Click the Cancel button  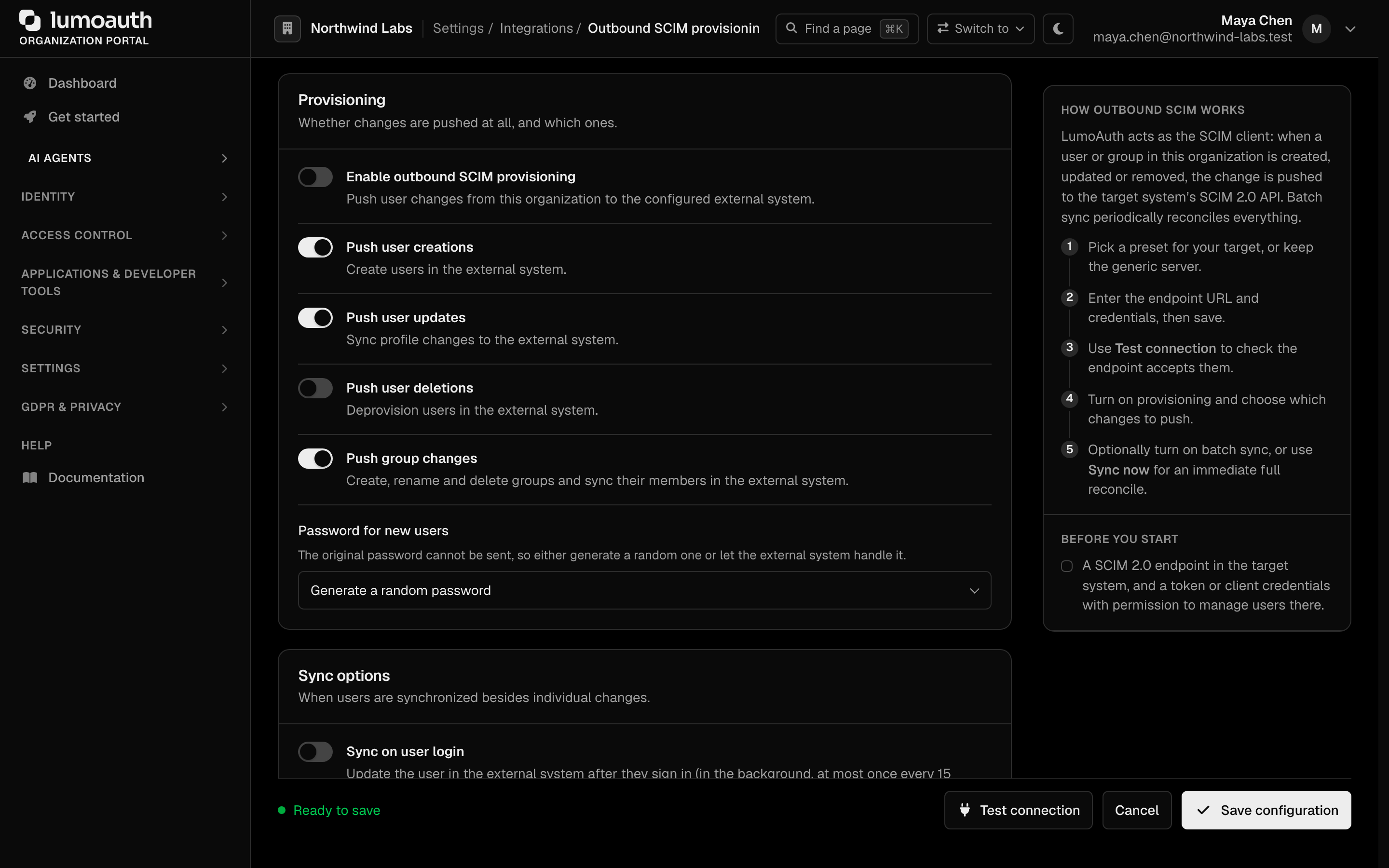coord(1136,810)
